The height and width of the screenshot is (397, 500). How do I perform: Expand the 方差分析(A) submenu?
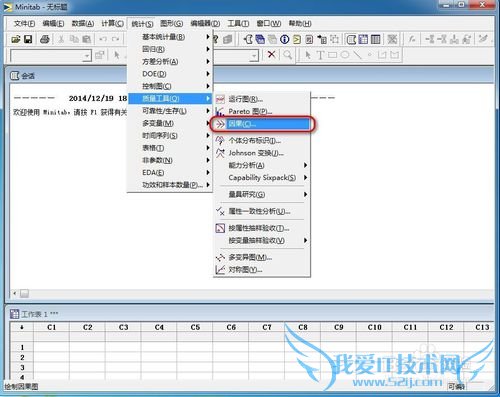tap(170, 61)
